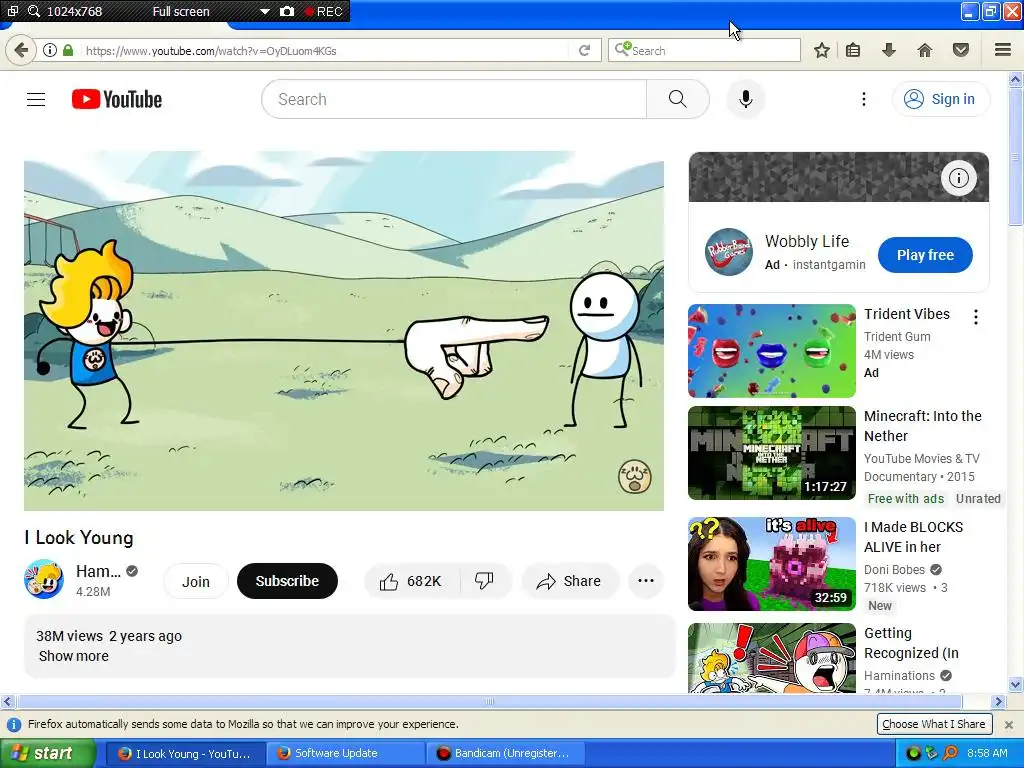Subscribe to the channel
This screenshot has width=1024, height=768.
pos(287,581)
